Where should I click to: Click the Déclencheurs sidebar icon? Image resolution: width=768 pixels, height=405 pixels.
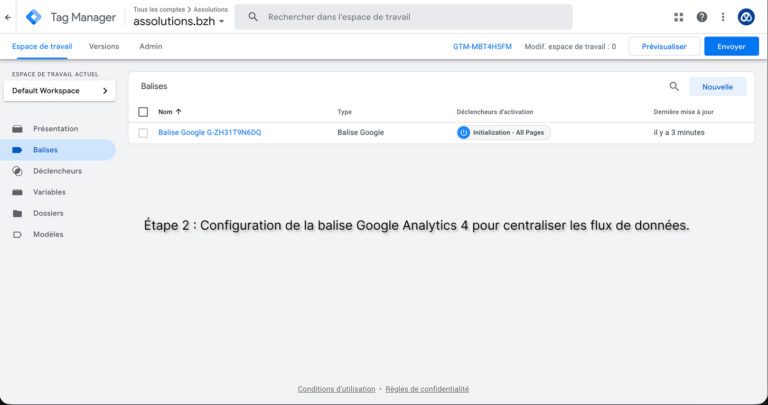pyautogui.click(x=17, y=171)
